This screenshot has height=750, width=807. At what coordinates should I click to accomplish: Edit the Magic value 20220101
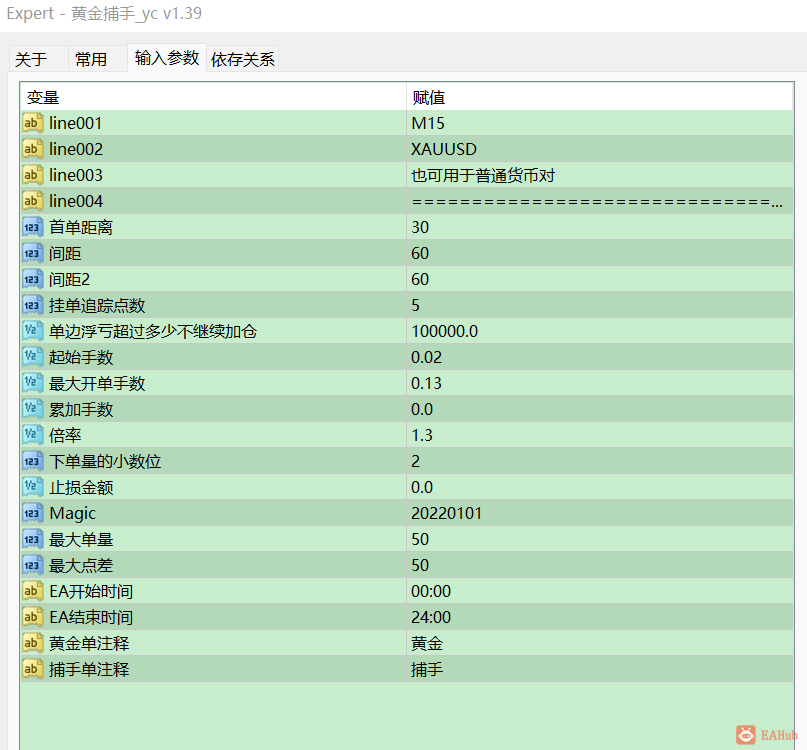click(x=600, y=513)
